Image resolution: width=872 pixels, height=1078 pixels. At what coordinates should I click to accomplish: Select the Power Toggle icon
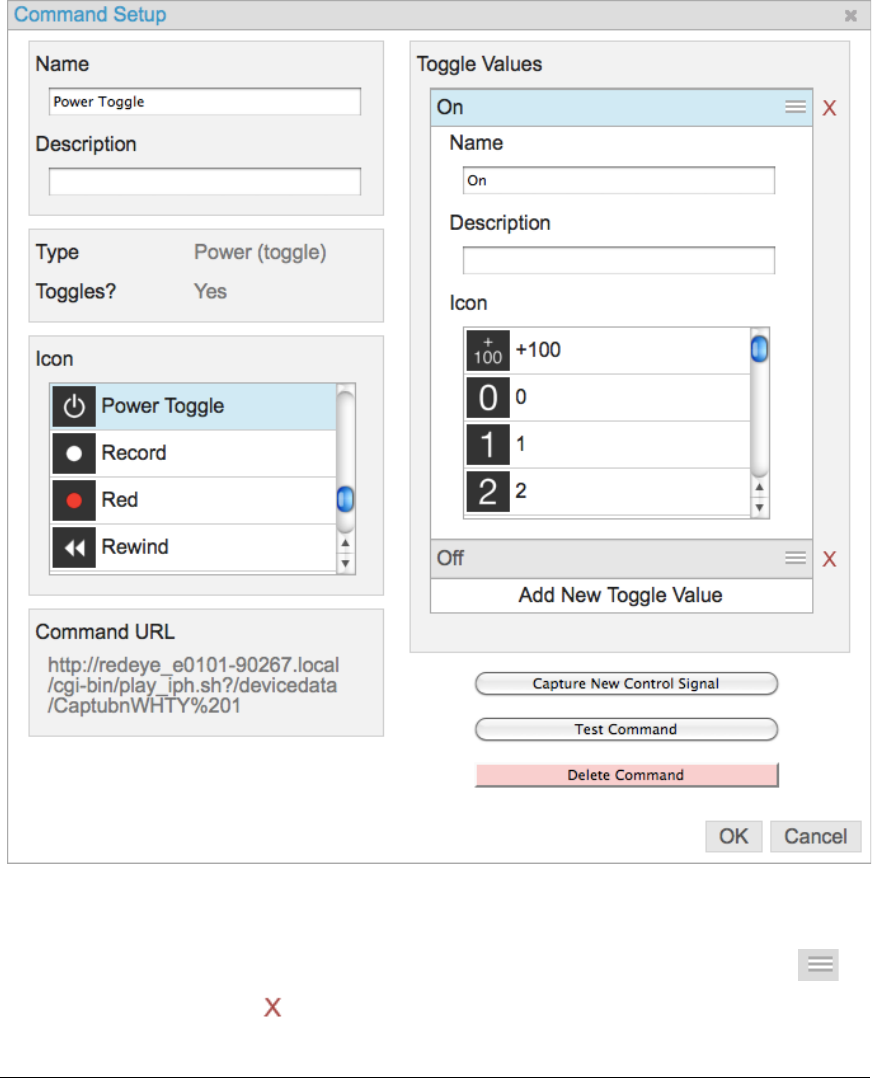[193, 406]
